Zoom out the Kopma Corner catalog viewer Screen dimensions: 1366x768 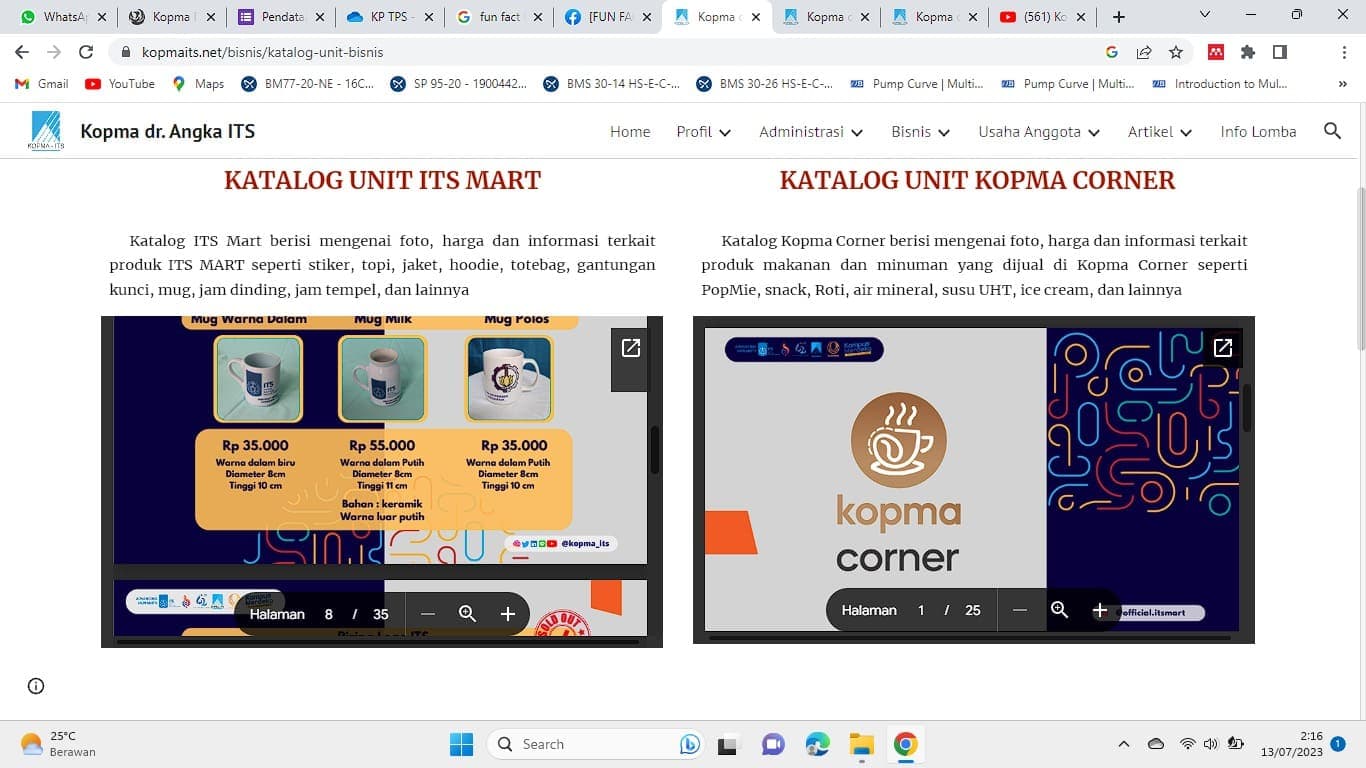point(1020,610)
